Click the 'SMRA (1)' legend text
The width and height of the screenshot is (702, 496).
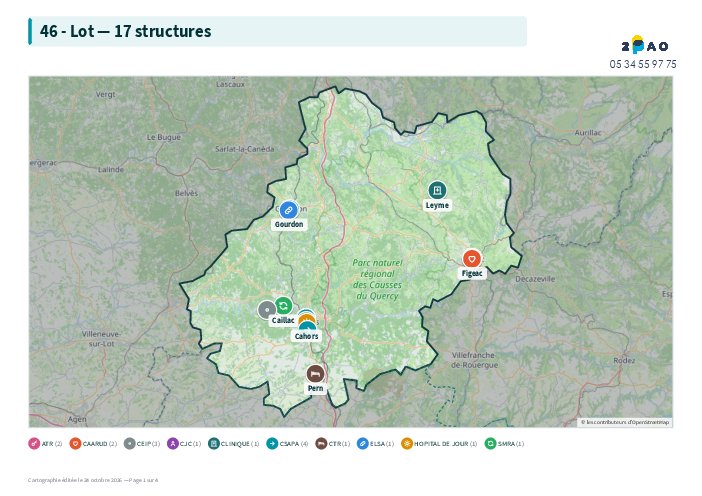coord(511,444)
